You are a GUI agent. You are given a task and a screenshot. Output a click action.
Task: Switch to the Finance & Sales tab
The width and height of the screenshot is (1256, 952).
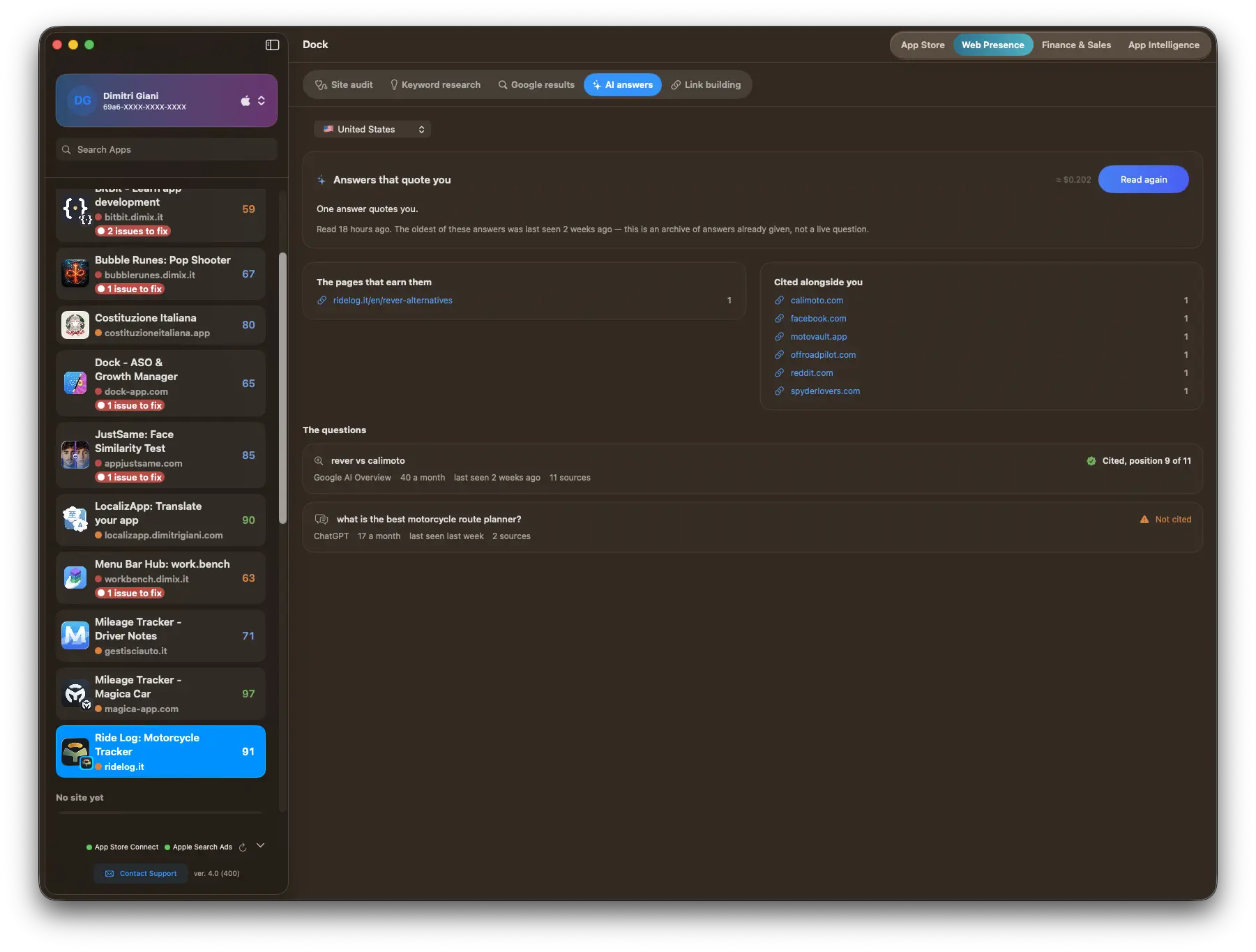click(1076, 45)
